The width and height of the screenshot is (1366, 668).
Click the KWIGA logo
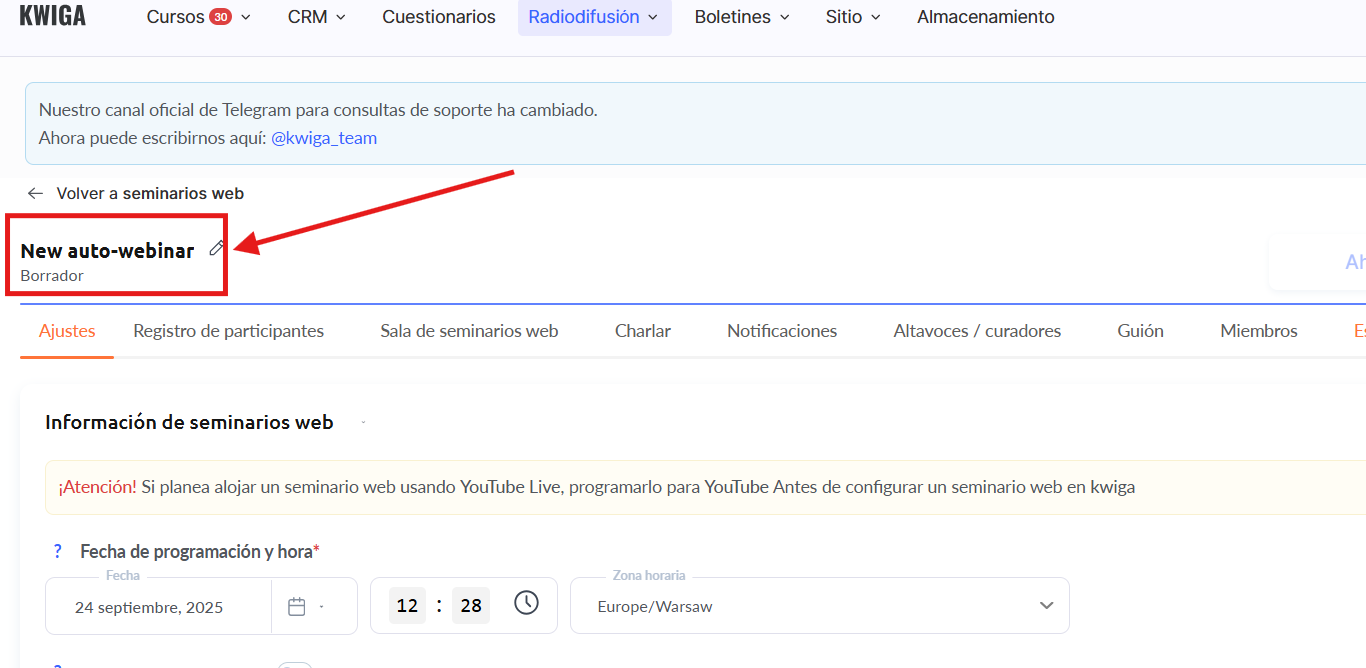pos(53,17)
